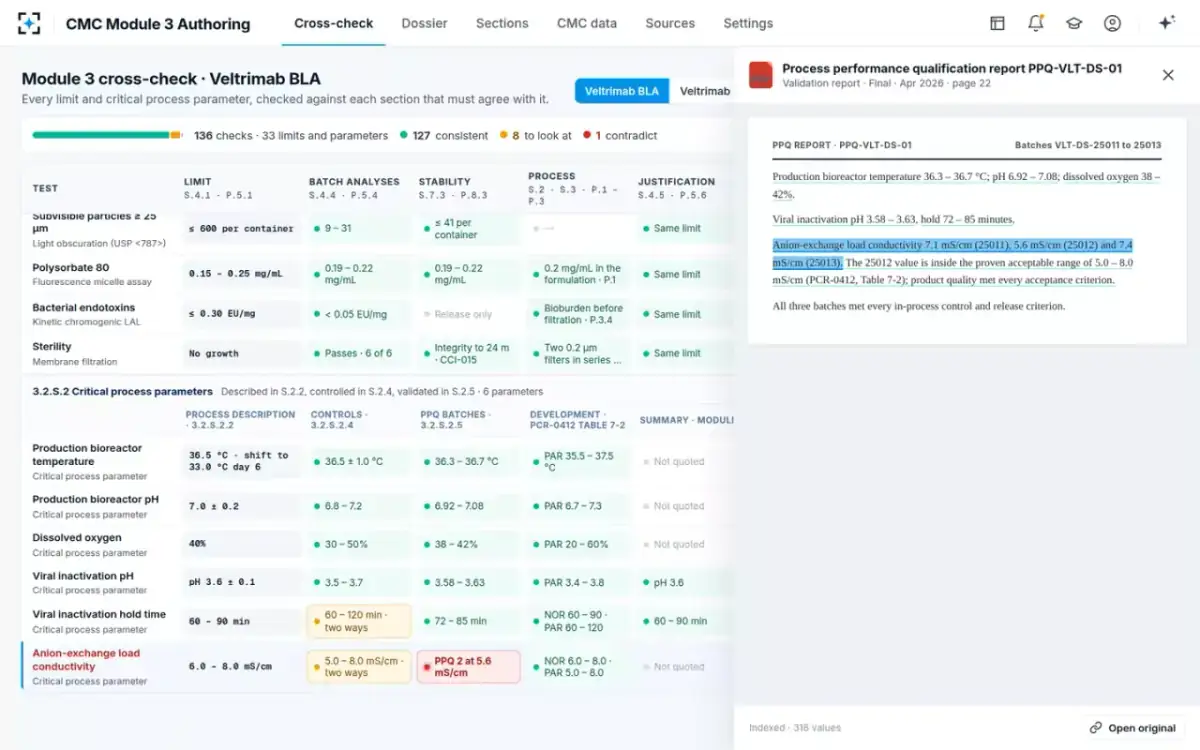Screen dimensions: 1200x750
Task: Click highlighted anion-exchange conductivity sentence in report
Action: click(952, 253)
